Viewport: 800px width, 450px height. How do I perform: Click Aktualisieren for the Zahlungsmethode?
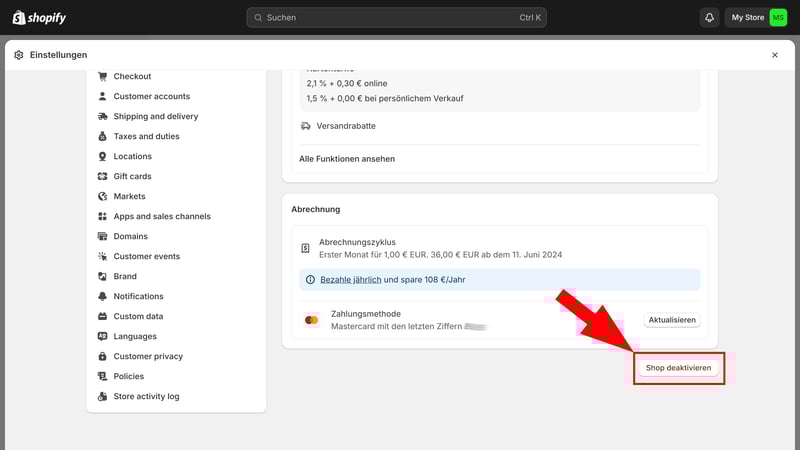pos(671,320)
